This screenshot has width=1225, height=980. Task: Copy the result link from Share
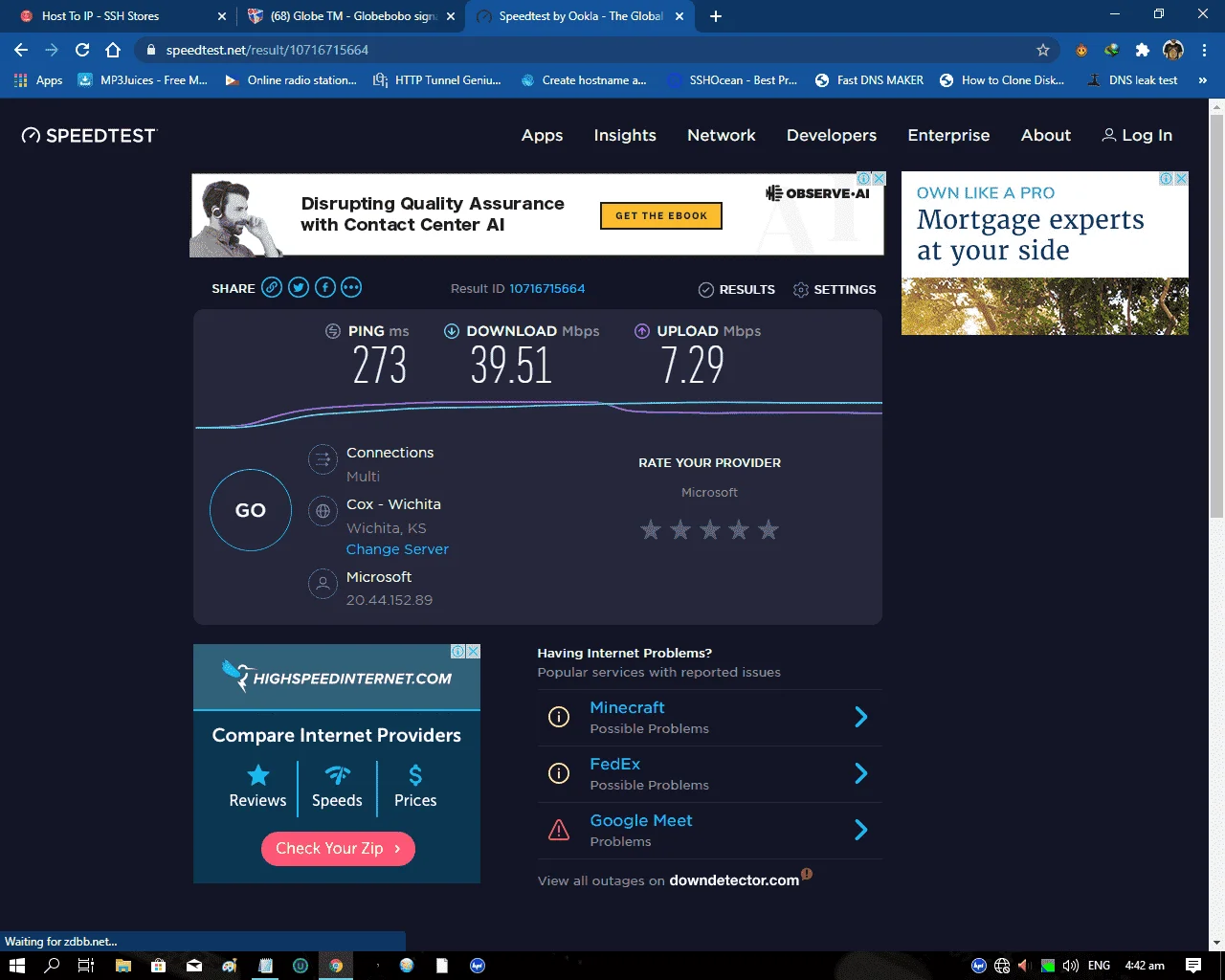(x=272, y=287)
